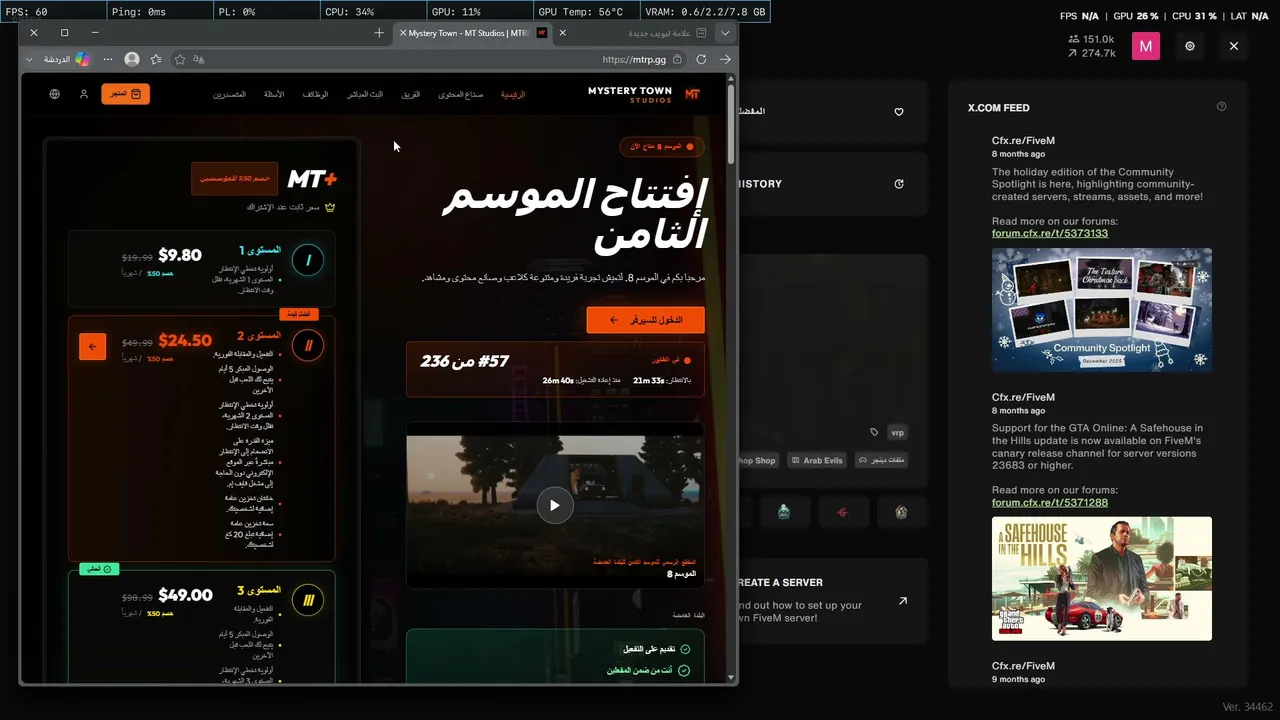1280x720 pixels.
Task: Click the orange arrow button on Level 2 card
Action: coord(92,346)
